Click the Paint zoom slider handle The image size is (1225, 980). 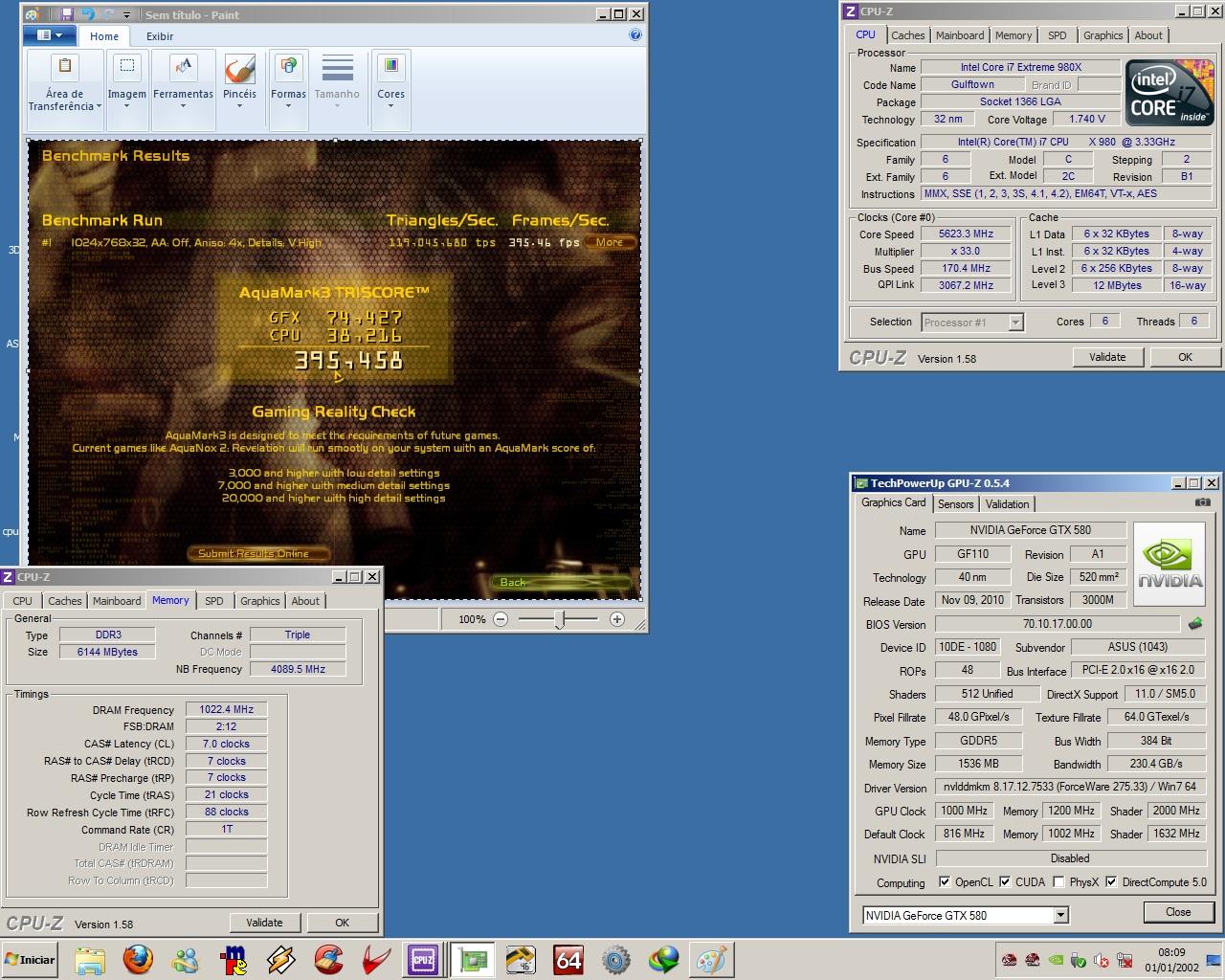point(560,619)
